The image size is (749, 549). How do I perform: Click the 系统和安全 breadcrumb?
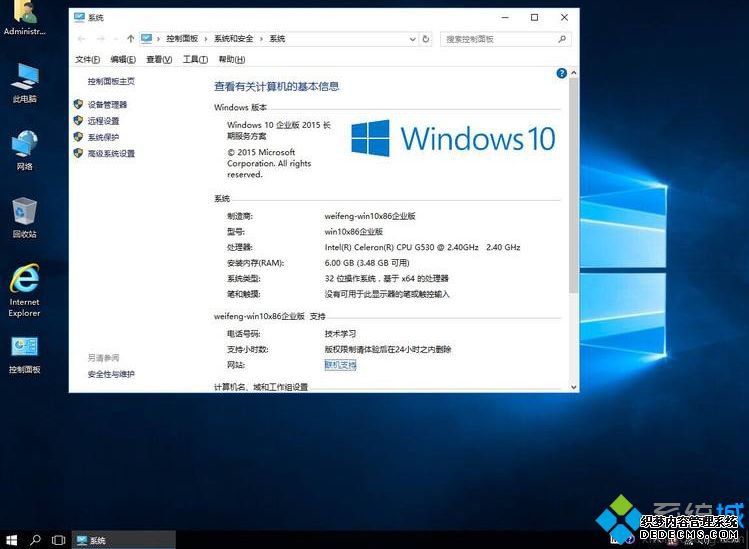pos(234,39)
